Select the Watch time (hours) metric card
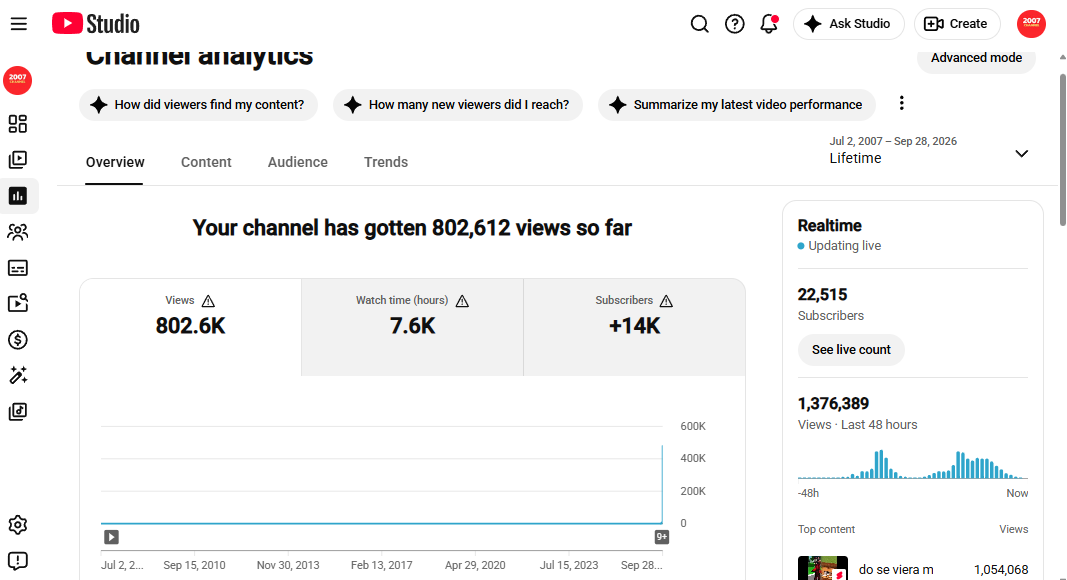 coord(412,327)
